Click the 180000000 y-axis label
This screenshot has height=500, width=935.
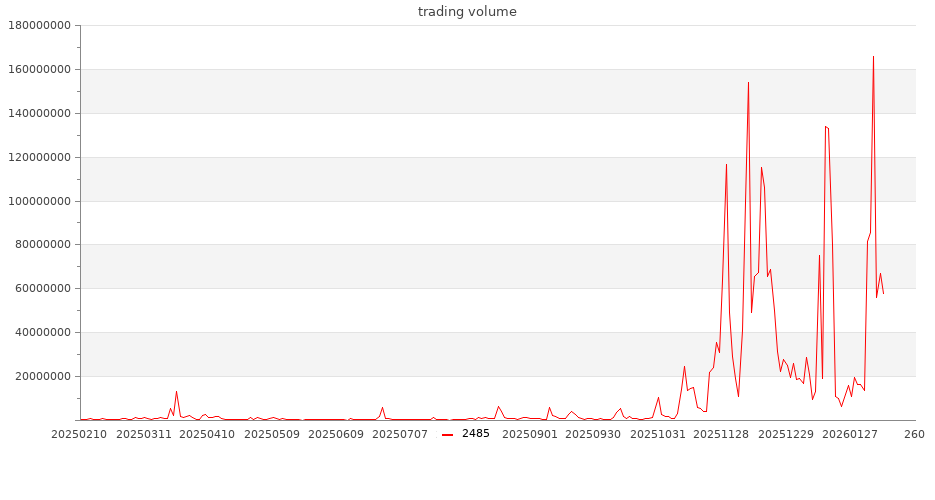pos(41,26)
